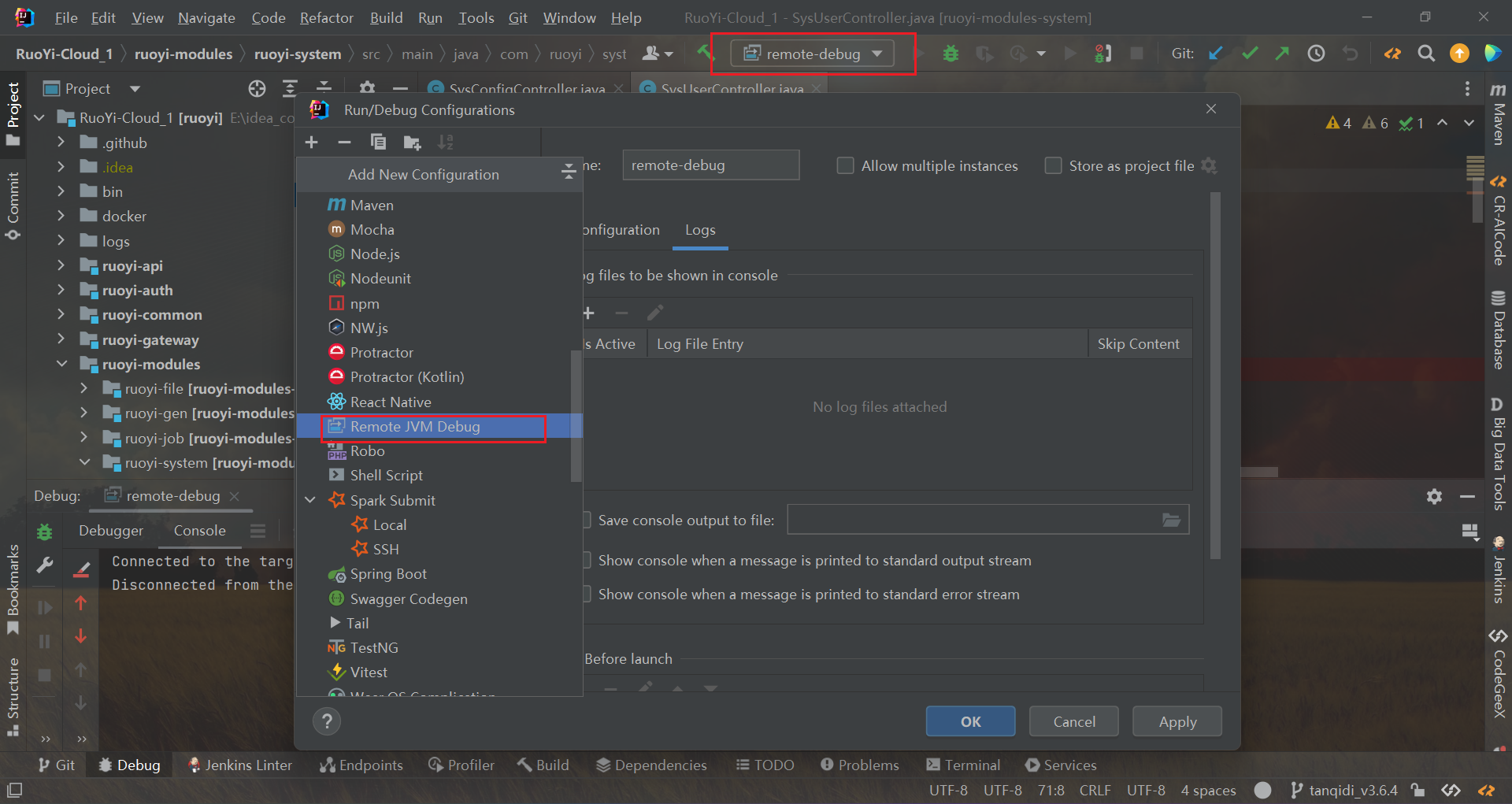Close the remote-debug debug session tab
This screenshot has width=1512, height=804.
coord(234,496)
